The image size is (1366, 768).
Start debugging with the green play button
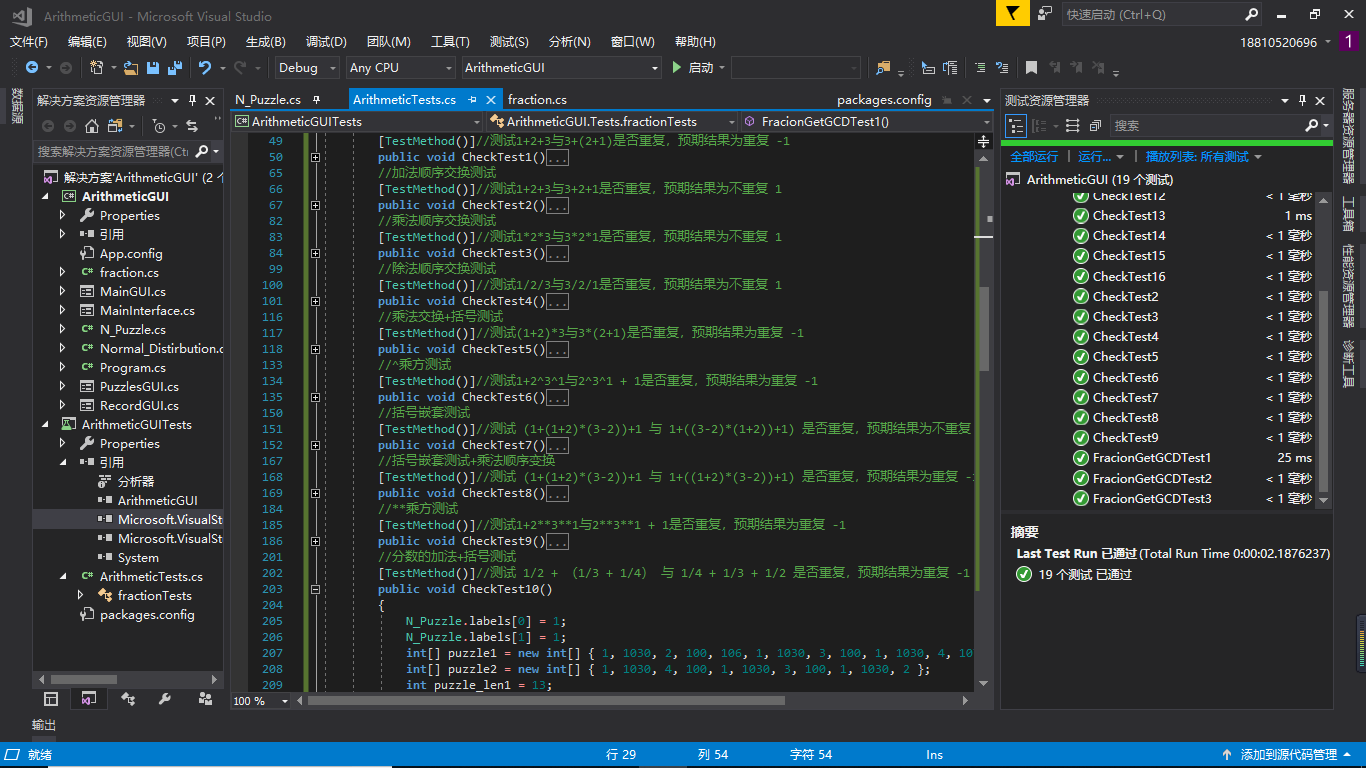[677, 68]
